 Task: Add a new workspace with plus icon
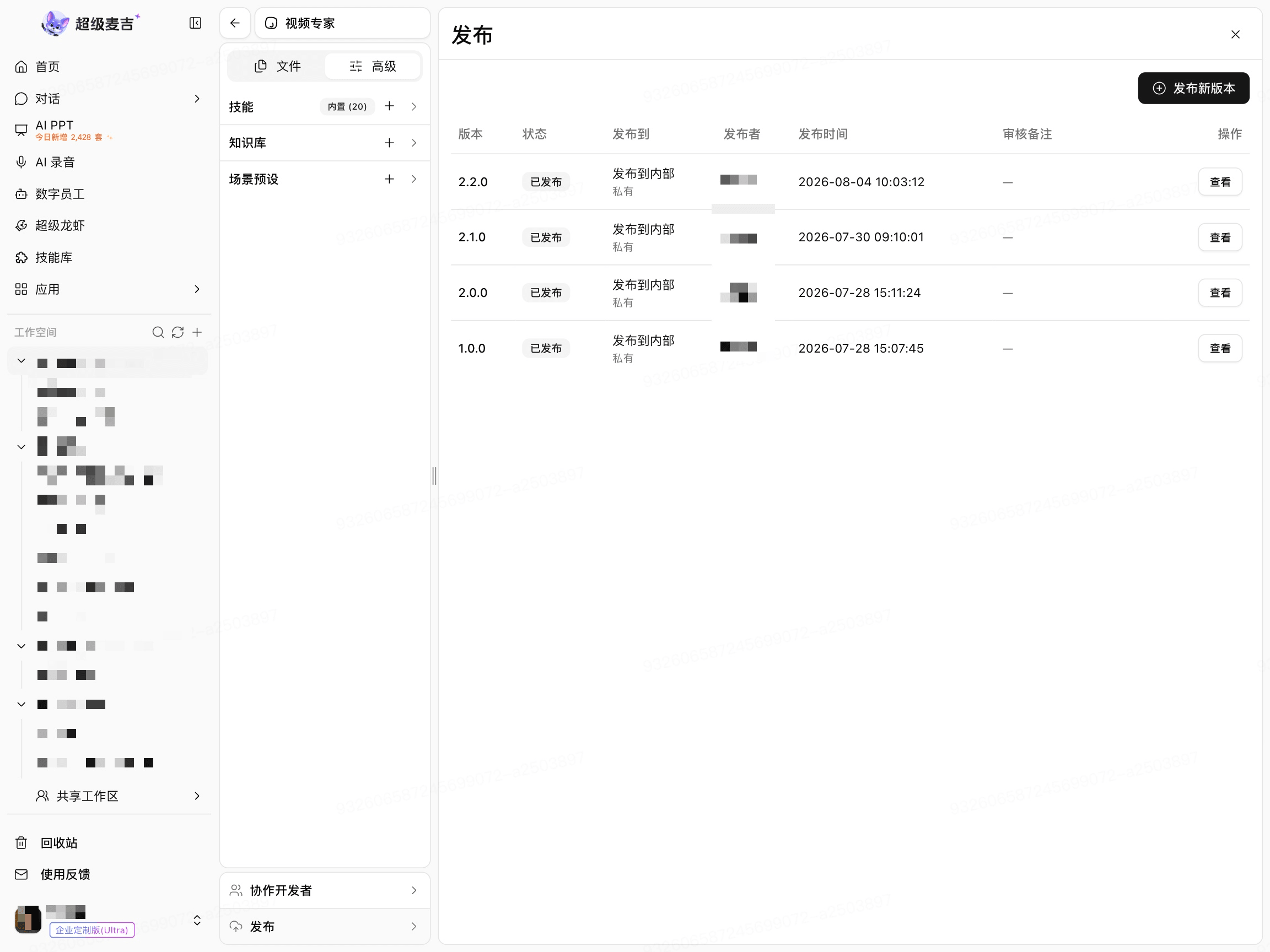click(x=197, y=332)
